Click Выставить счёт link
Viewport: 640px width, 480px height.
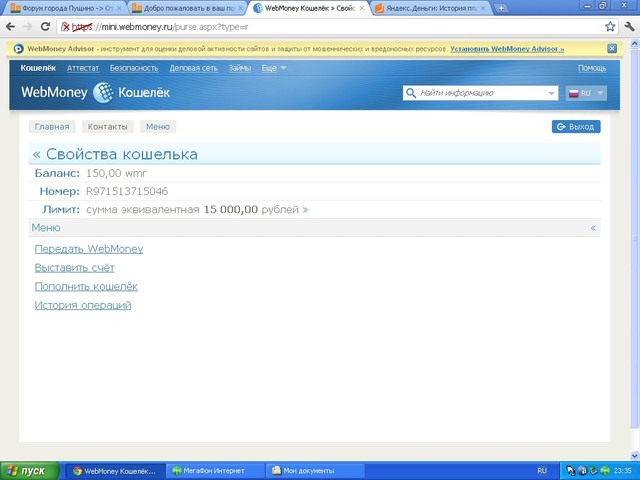point(74,268)
